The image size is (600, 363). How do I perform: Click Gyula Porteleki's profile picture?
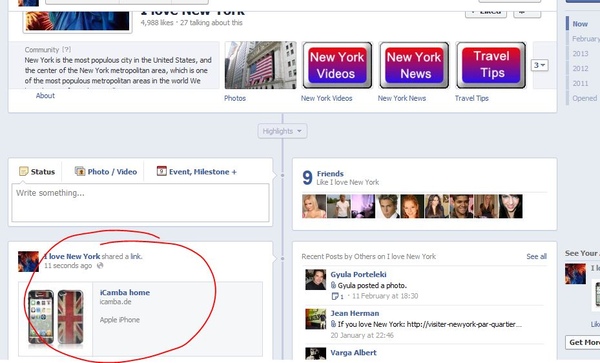[316, 280]
